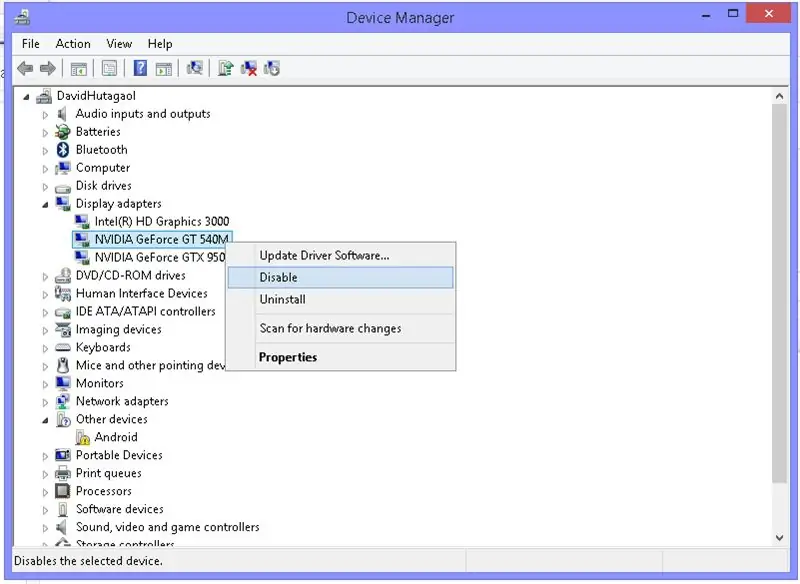
Task: Click the status bar text 'Disables the selected device.'
Action: [88, 561]
